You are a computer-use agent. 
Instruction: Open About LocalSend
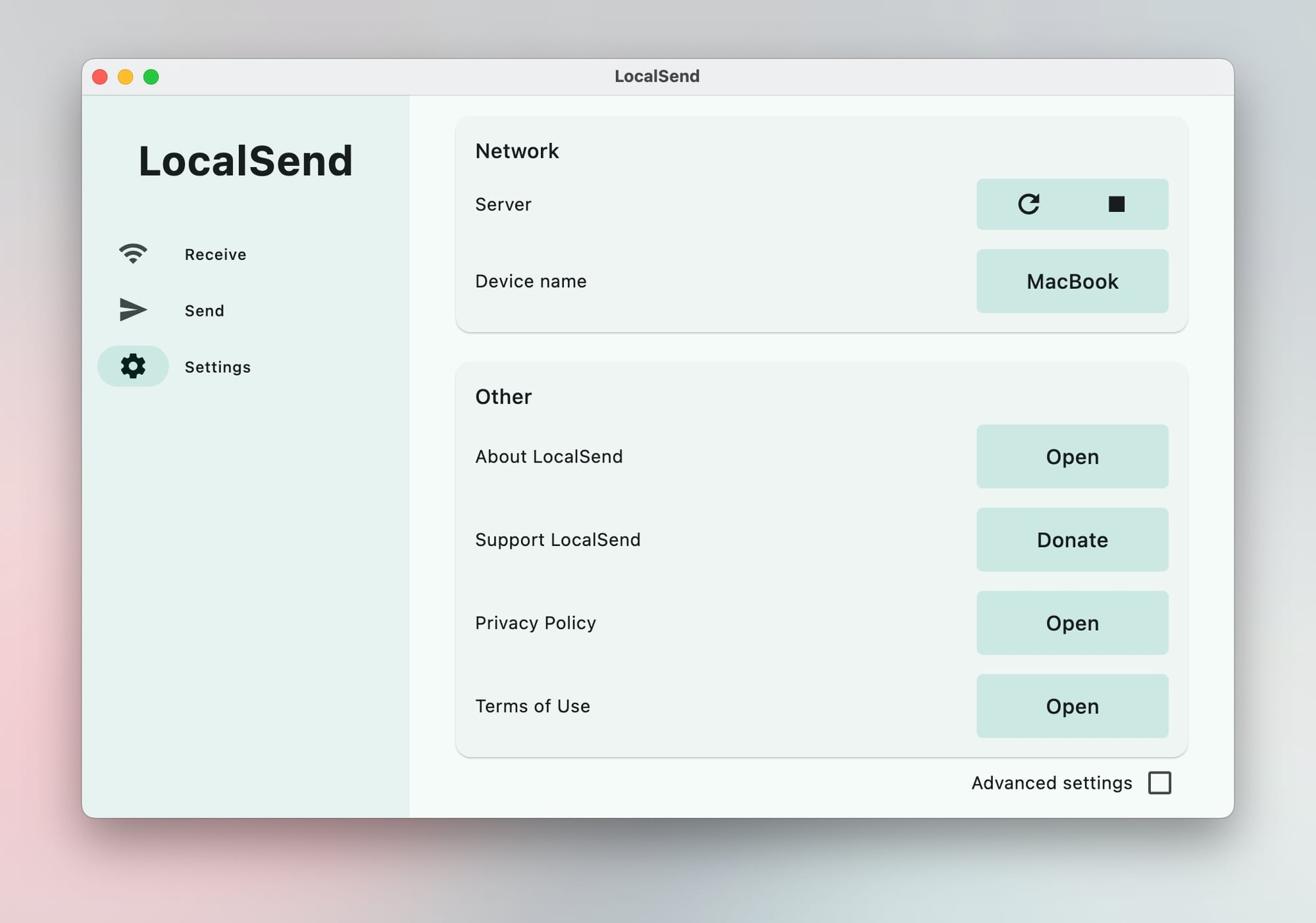coord(1072,457)
